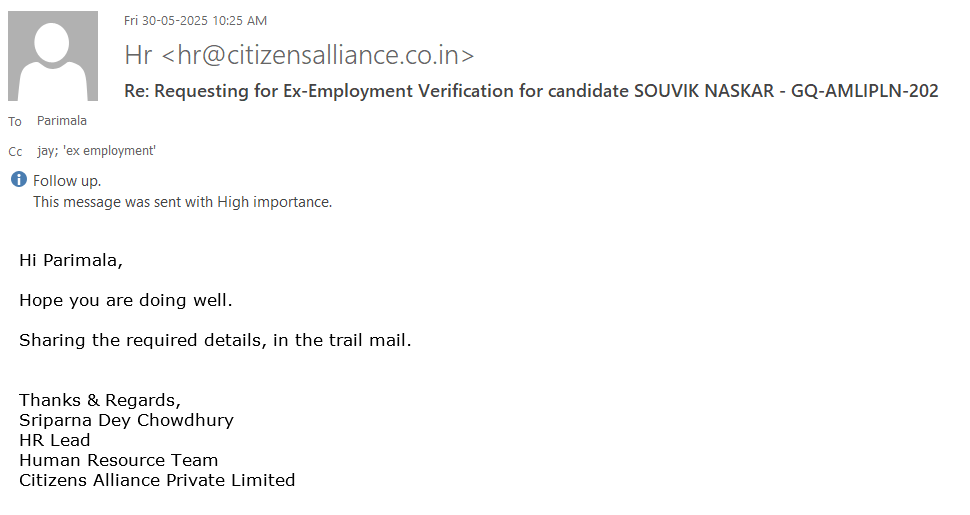Click the name Sriparna Dey Chowdhury in signature
The image size is (970, 515).
[126, 420]
